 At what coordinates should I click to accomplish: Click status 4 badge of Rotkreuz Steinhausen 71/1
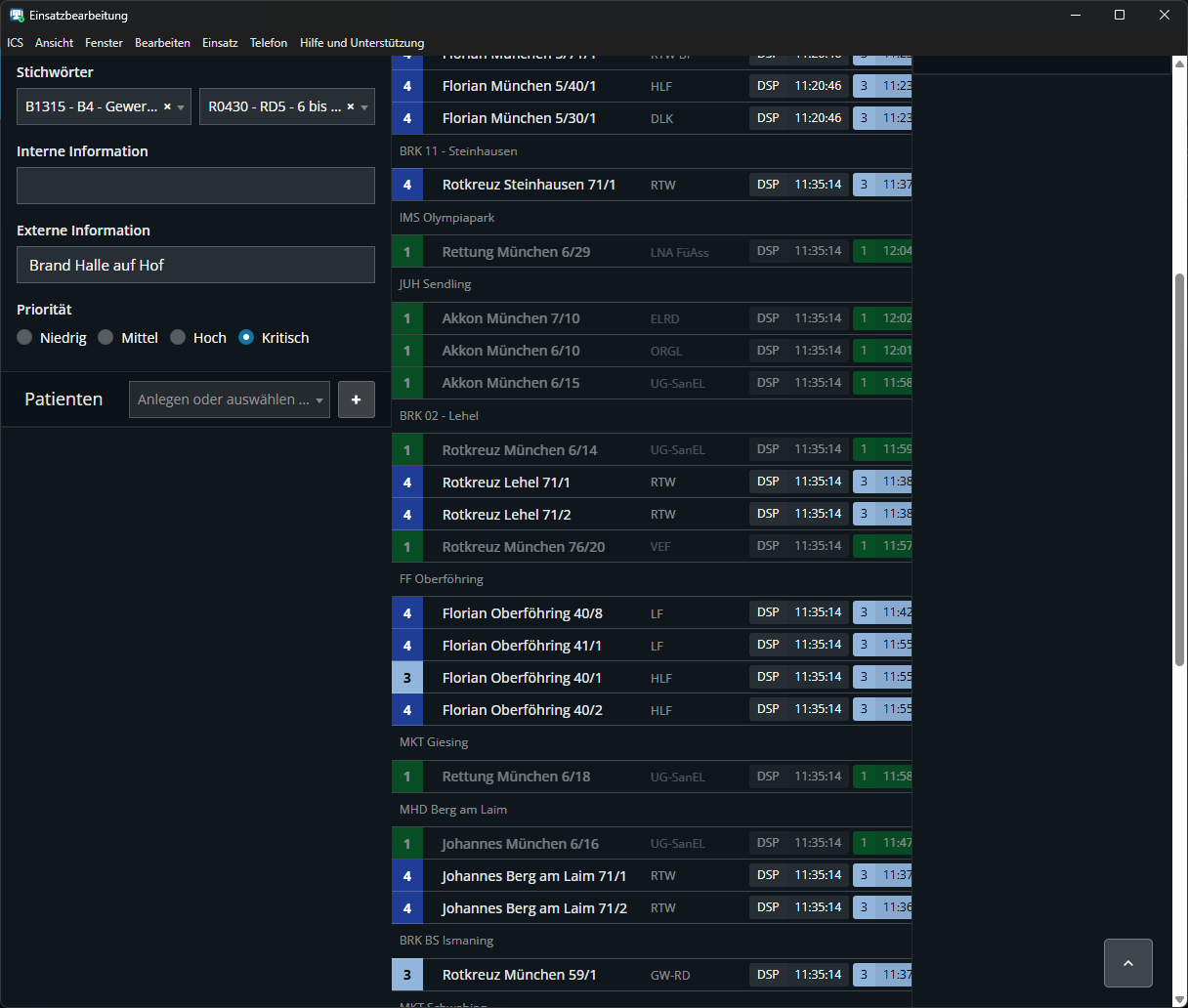pyautogui.click(x=407, y=185)
